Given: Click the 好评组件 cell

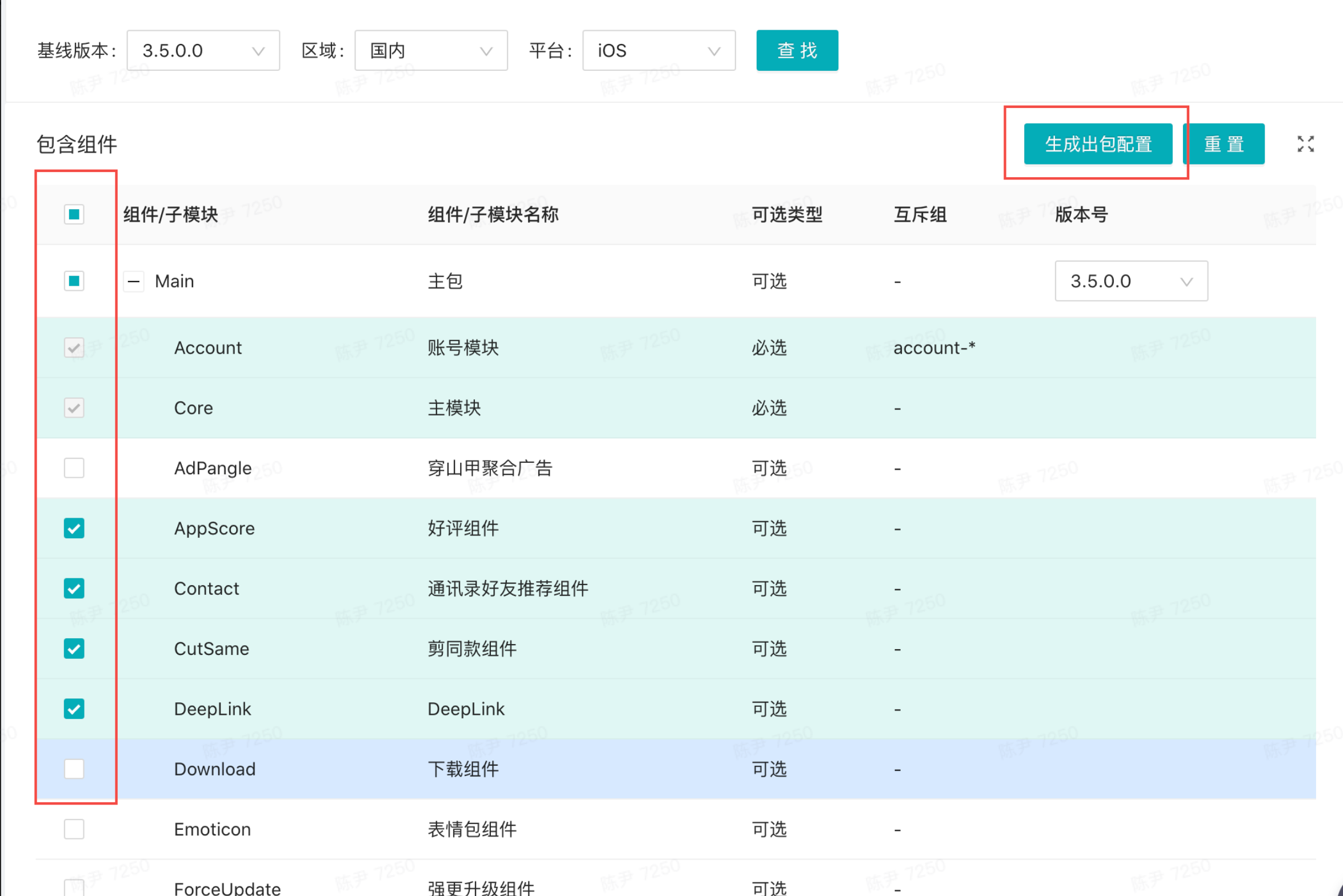Looking at the screenshot, I should (x=463, y=529).
